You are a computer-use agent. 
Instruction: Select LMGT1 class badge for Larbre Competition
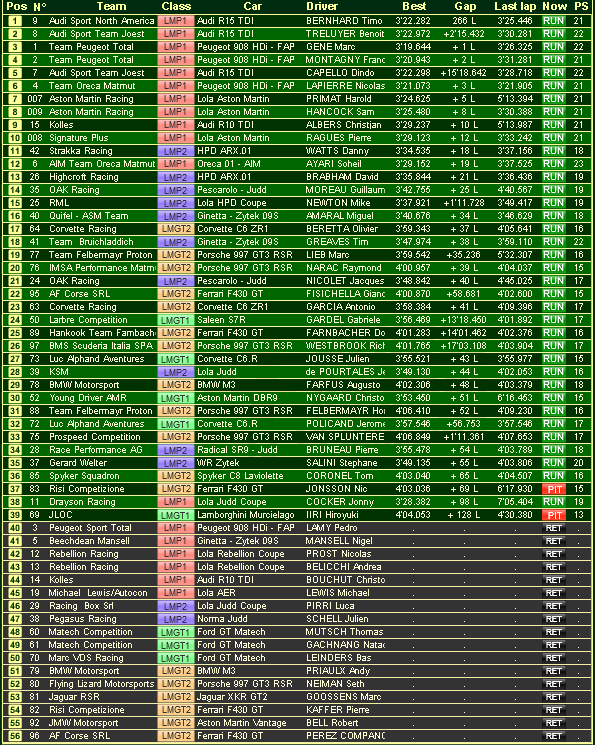point(176,320)
